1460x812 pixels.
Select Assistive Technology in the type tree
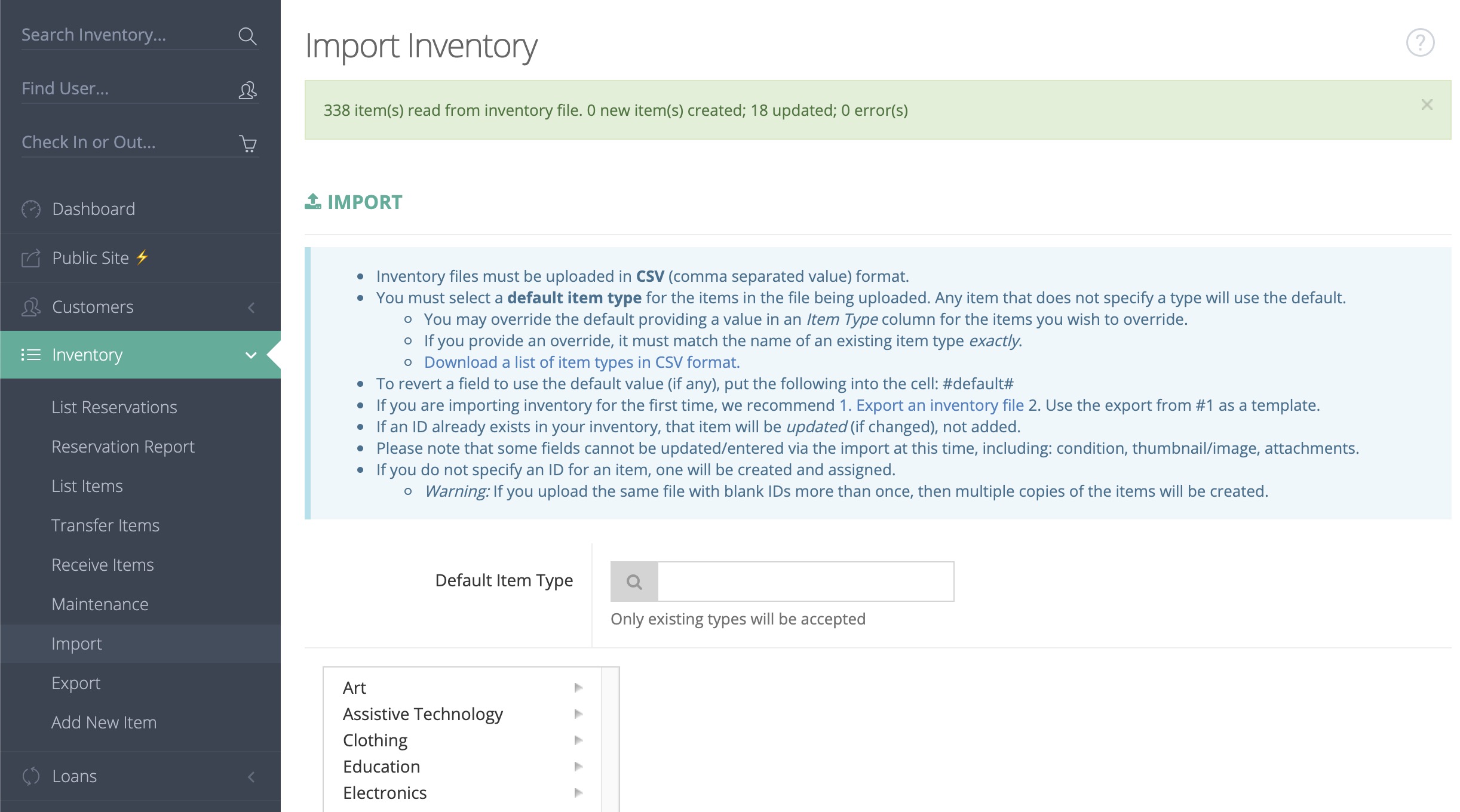(x=423, y=714)
